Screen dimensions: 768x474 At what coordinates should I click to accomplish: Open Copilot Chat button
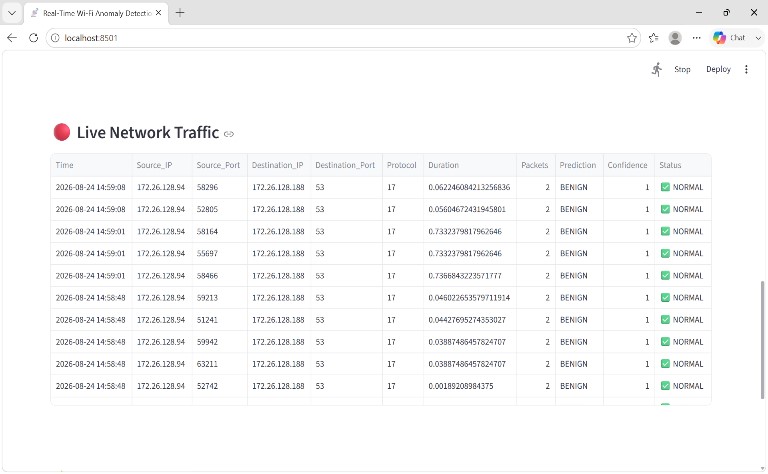point(729,38)
